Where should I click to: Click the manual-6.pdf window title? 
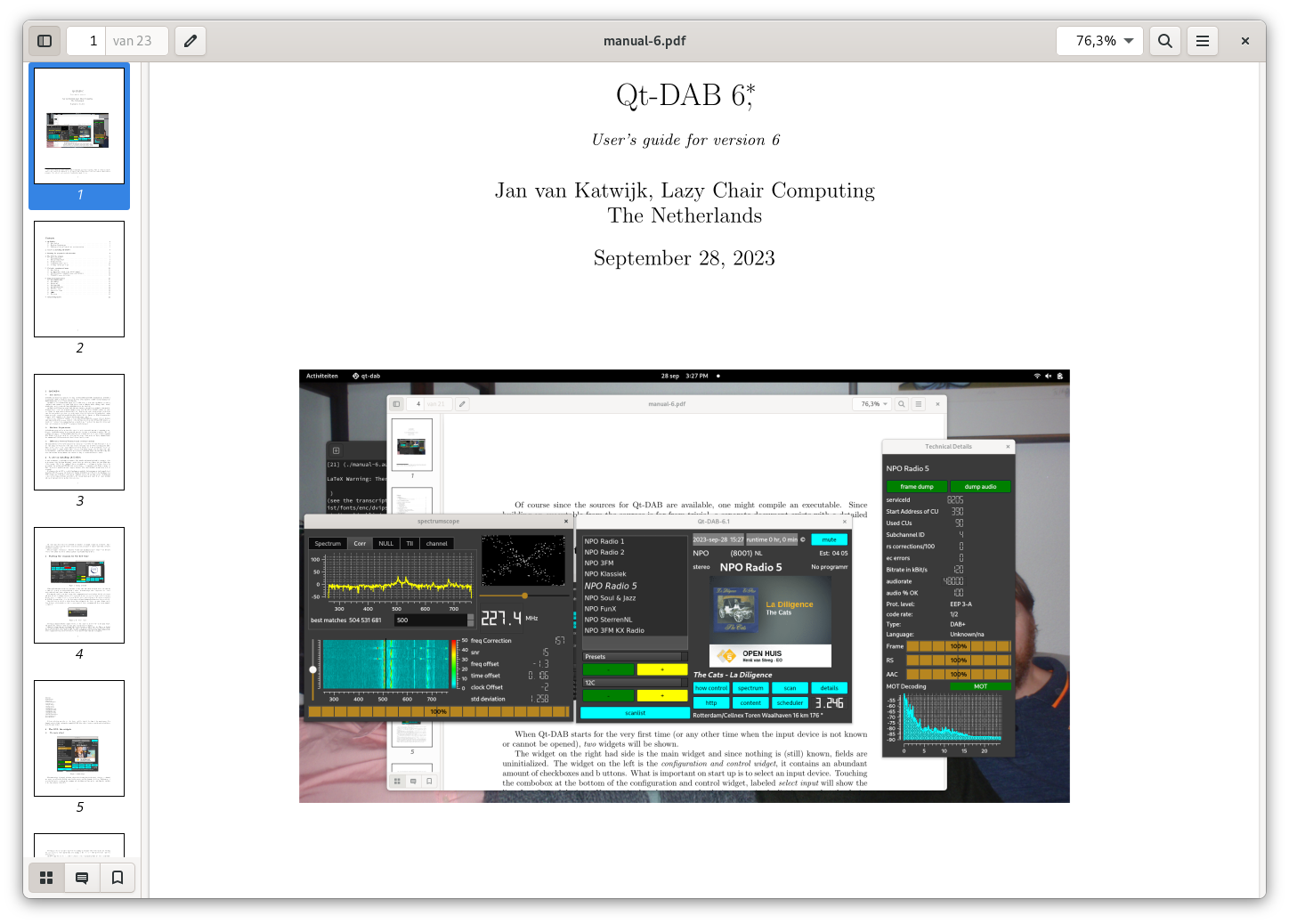[644, 41]
